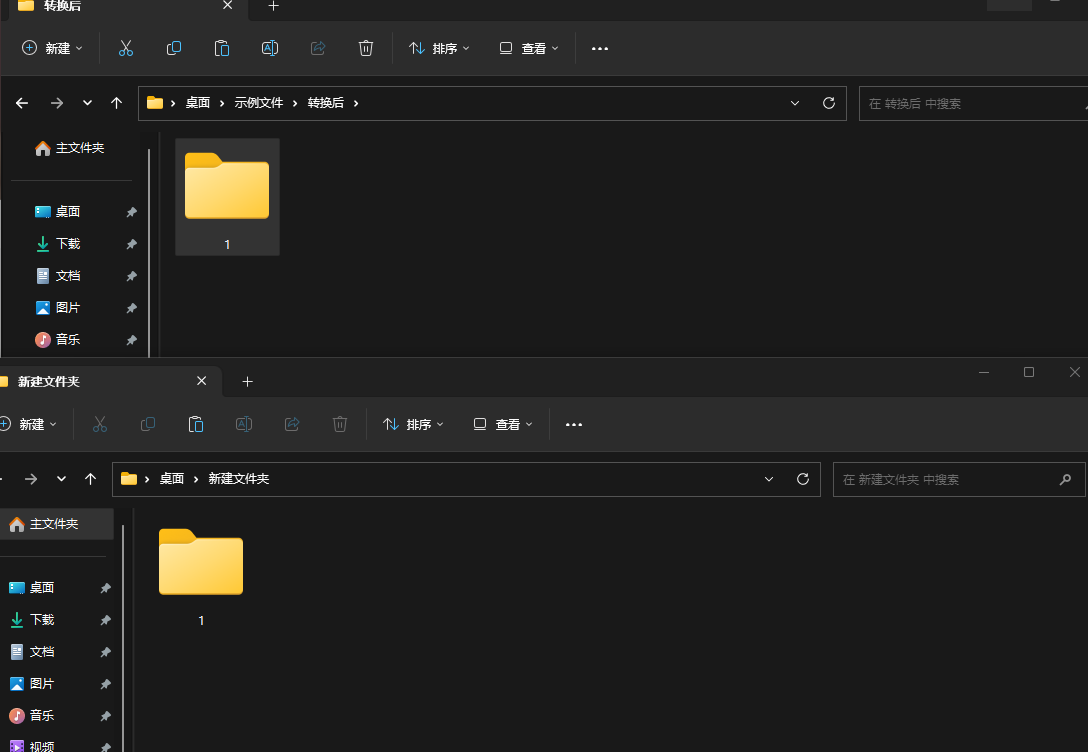1088x752 pixels.
Task: Click the Paste icon in the toolbar
Action: (x=221, y=48)
